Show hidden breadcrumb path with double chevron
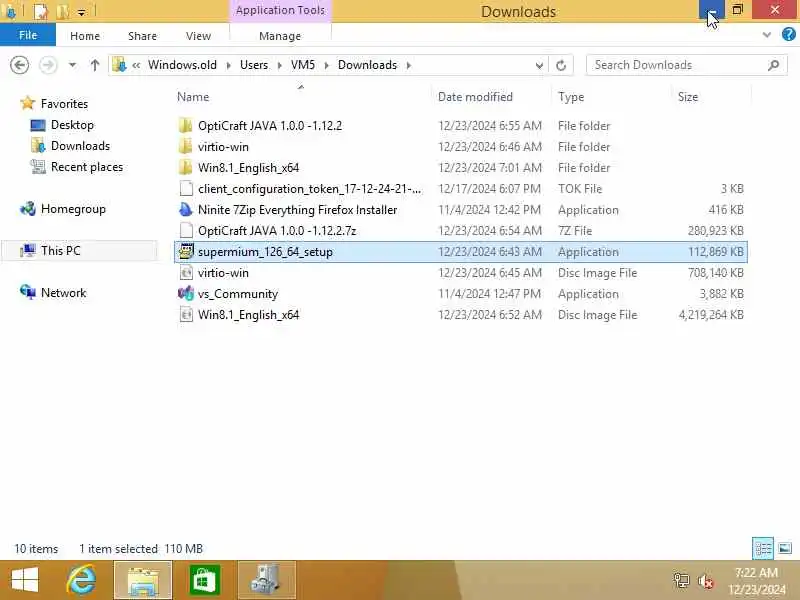The width and height of the screenshot is (800, 600). pyautogui.click(x=136, y=65)
